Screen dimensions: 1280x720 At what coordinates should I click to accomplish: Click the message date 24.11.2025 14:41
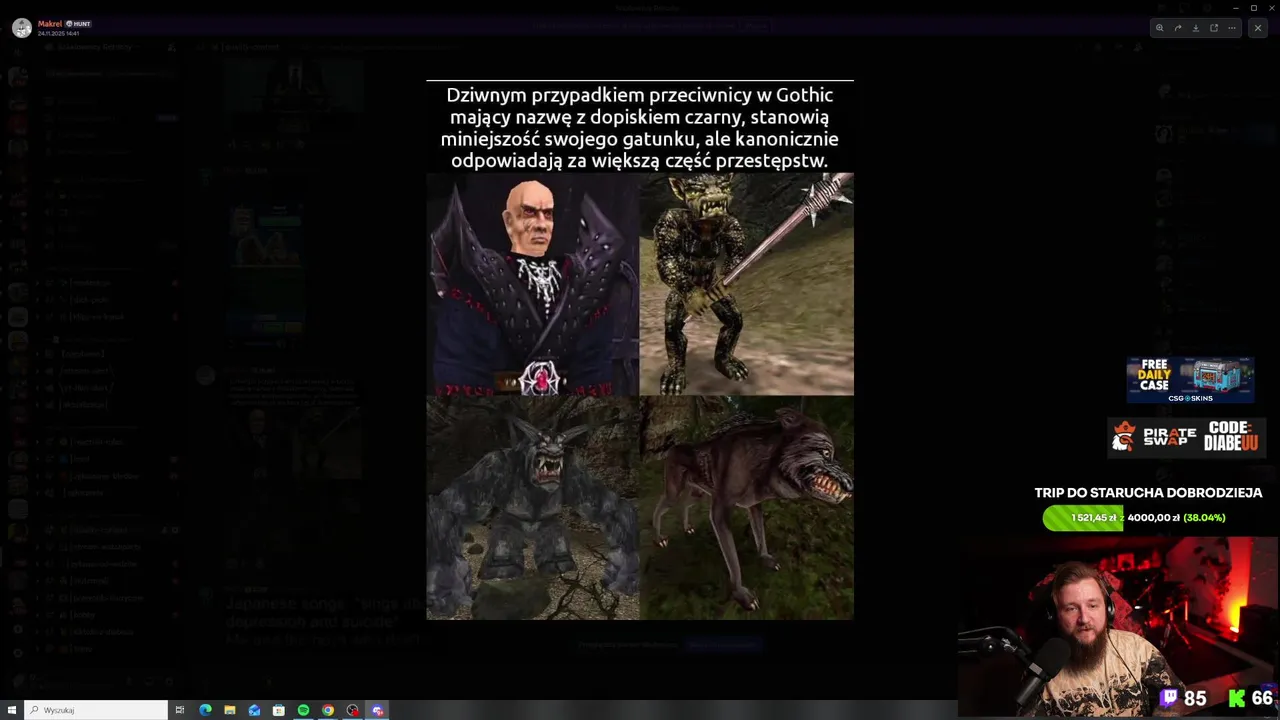tap(58, 33)
